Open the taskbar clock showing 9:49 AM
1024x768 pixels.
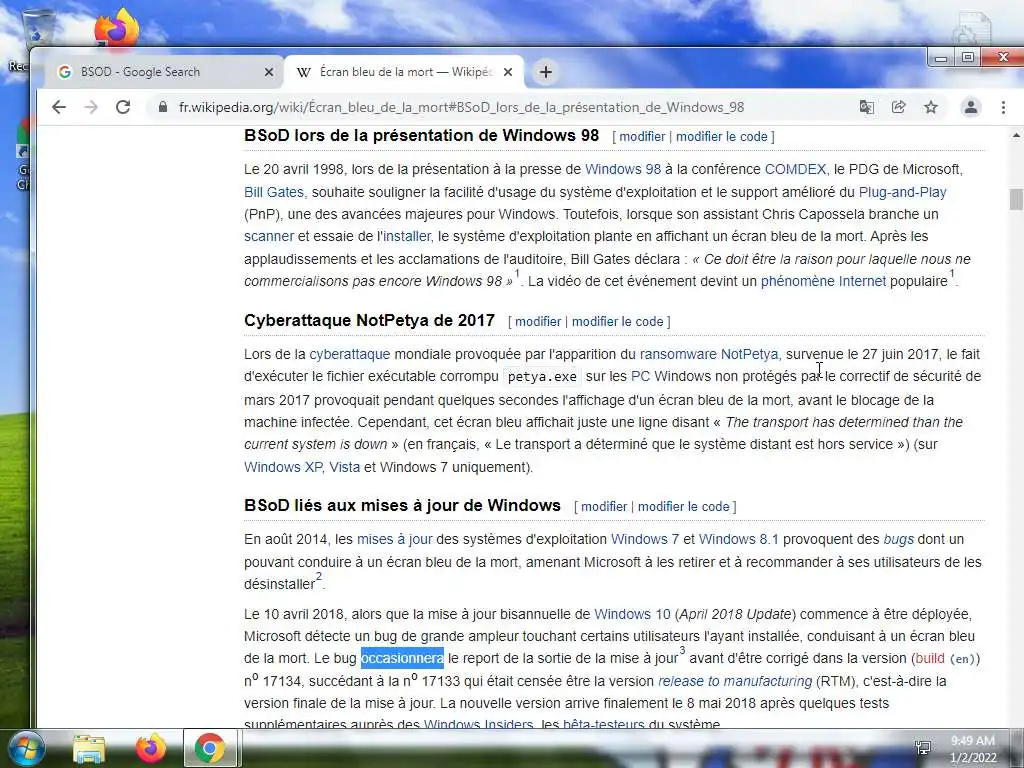(x=973, y=749)
